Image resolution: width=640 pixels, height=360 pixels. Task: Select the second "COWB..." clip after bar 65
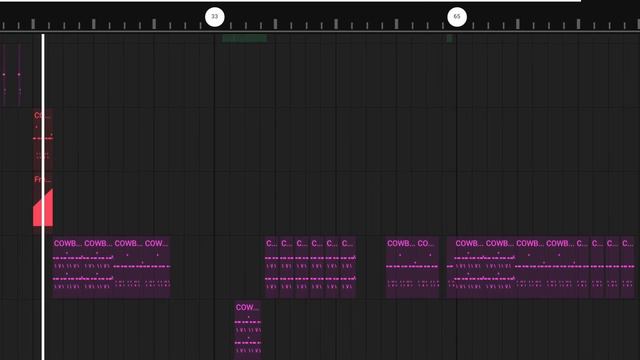tap(500, 267)
